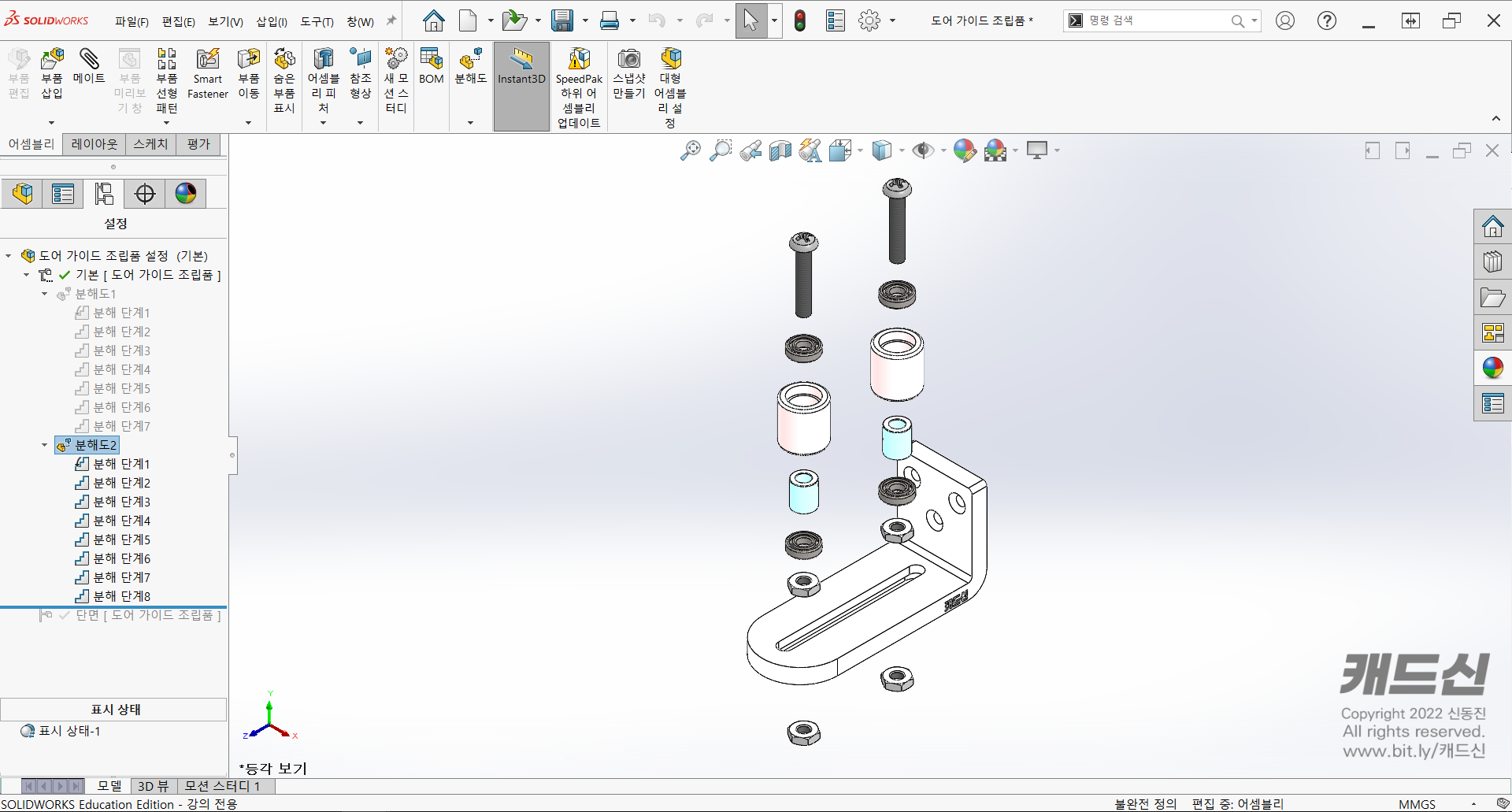Click the Snapshot (스냅샷 만들기) camera icon
1512x812 pixels.
629,73
